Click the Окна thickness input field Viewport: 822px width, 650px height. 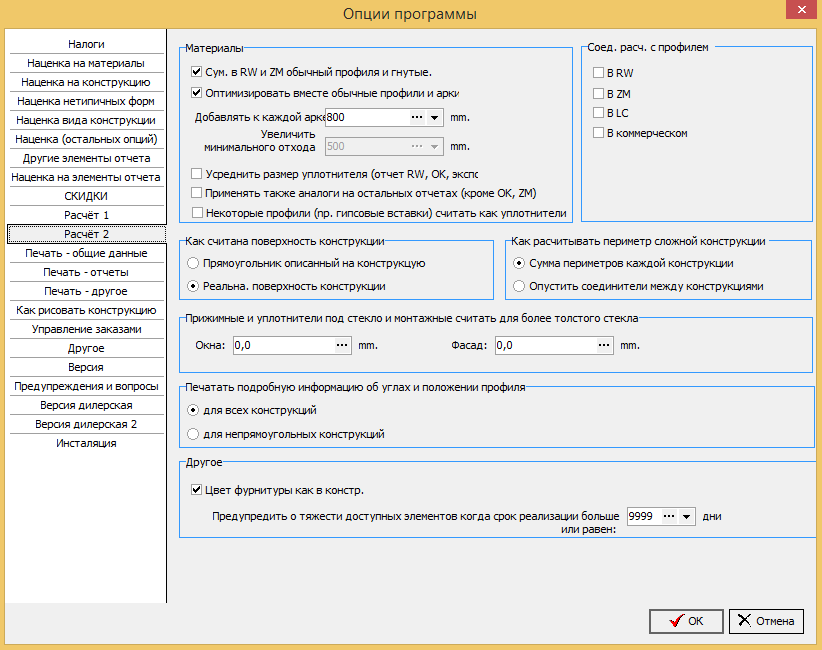(284, 345)
